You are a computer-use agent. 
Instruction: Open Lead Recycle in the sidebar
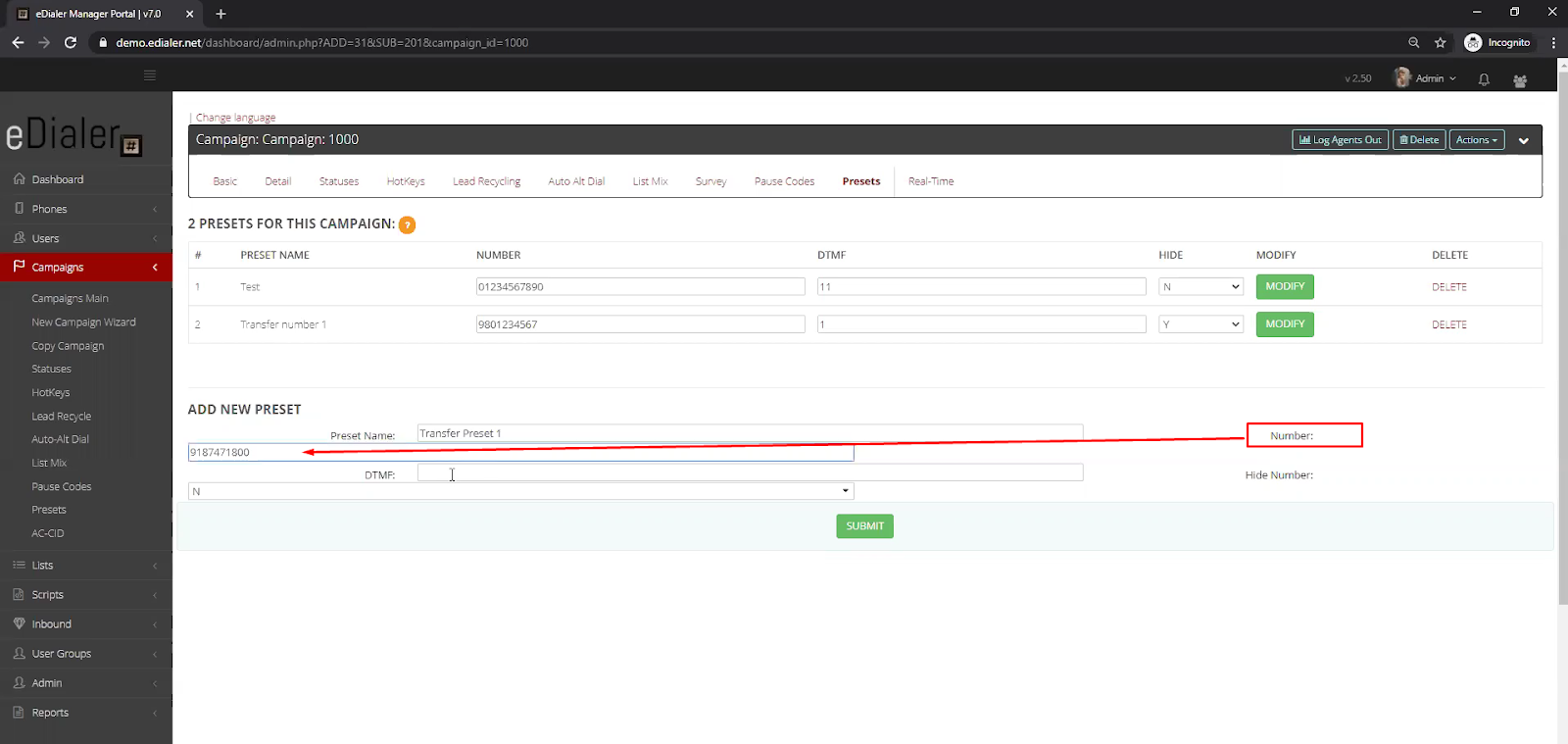pos(61,417)
